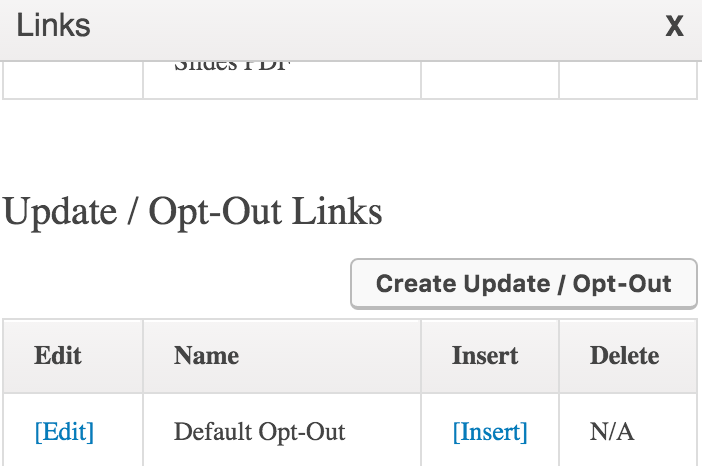Select the Name column header
The height and width of the screenshot is (466, 702).
[282, 356]
